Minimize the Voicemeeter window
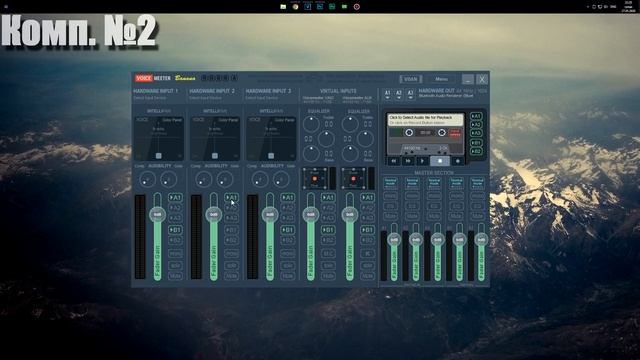 (468, 79)
